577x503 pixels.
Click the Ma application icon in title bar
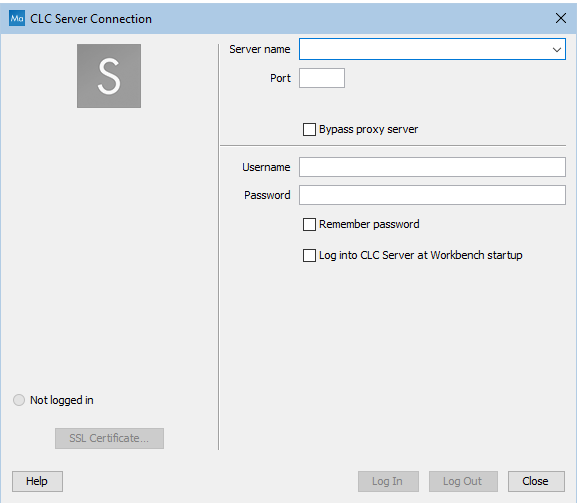click(x=17, y=18)
